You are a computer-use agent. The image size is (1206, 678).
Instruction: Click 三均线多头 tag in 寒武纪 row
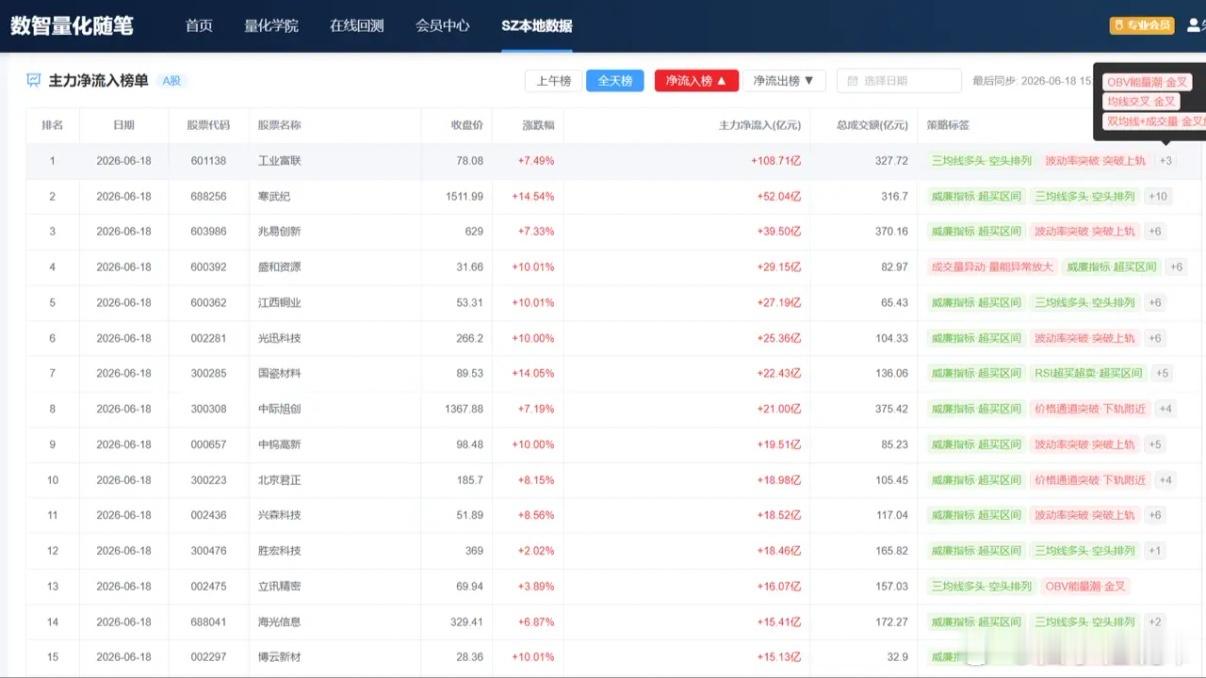coord(1085,196)
